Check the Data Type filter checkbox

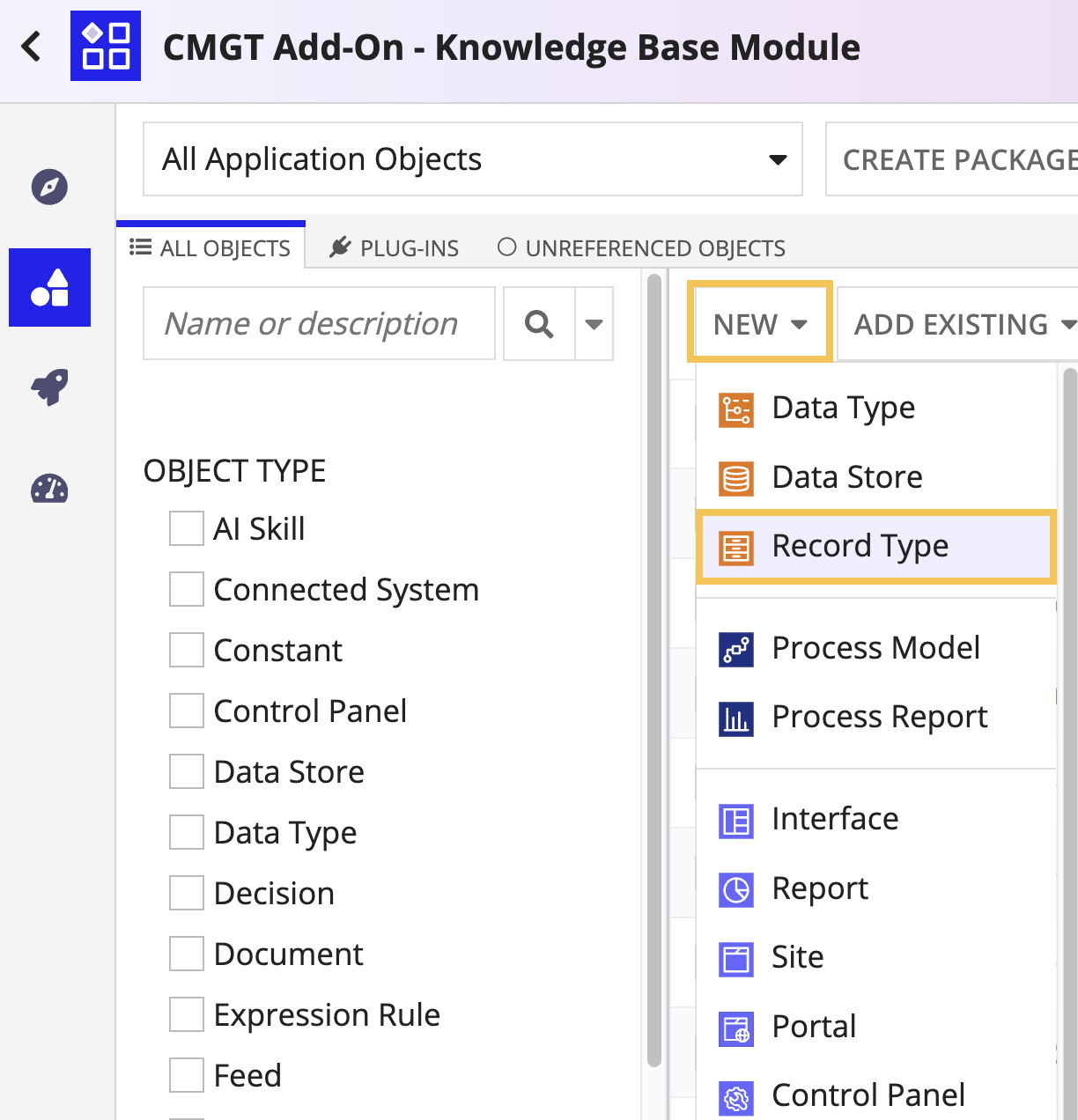coord(187,832)
